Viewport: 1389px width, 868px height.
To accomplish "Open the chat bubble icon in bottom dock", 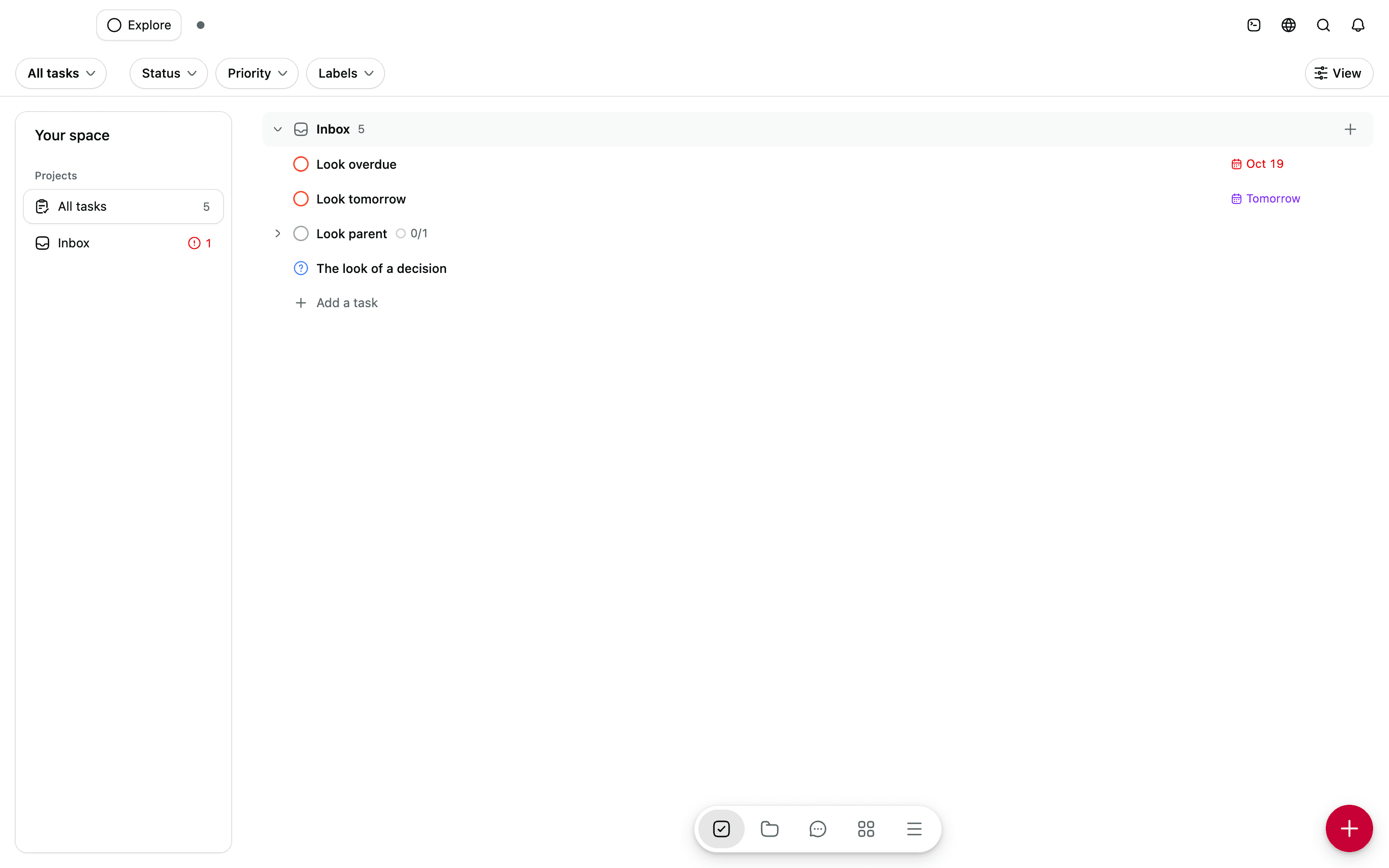I will (818, 829).
